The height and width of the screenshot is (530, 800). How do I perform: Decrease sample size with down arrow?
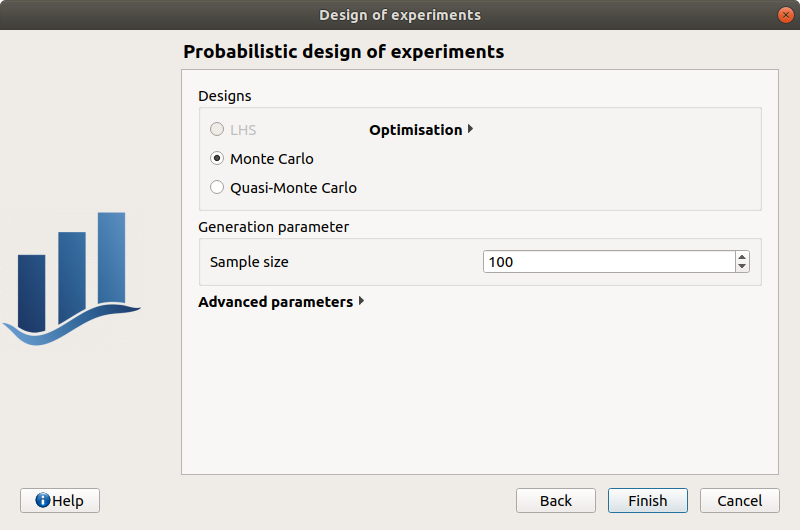tap(741, 268)
